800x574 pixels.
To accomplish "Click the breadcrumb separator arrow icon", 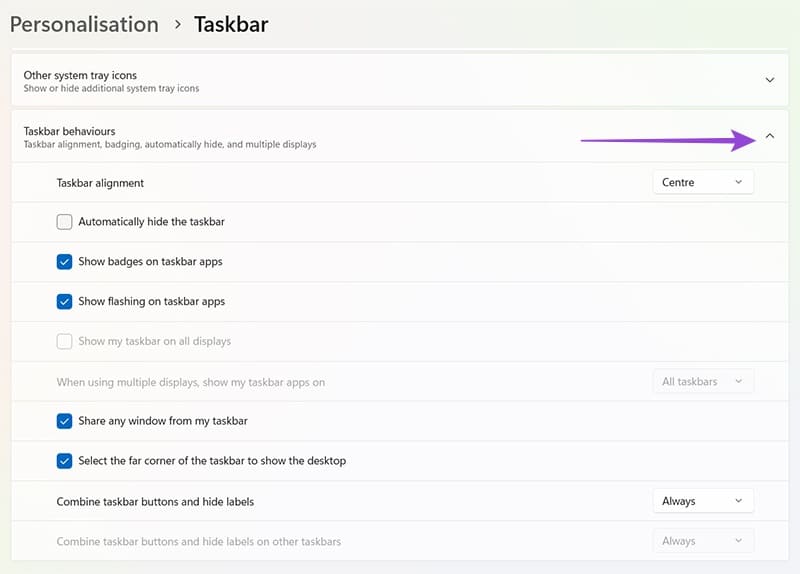I will [x=177, y=25].
